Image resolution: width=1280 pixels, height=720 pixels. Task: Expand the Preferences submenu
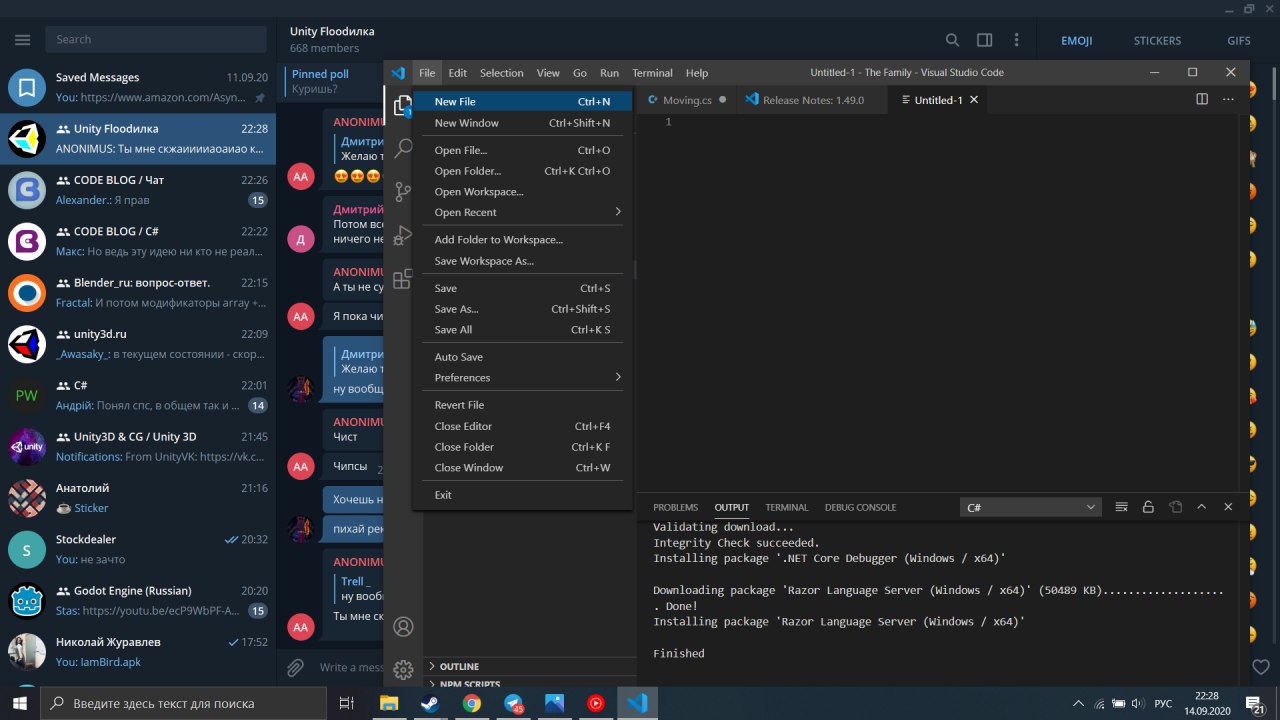522,377
